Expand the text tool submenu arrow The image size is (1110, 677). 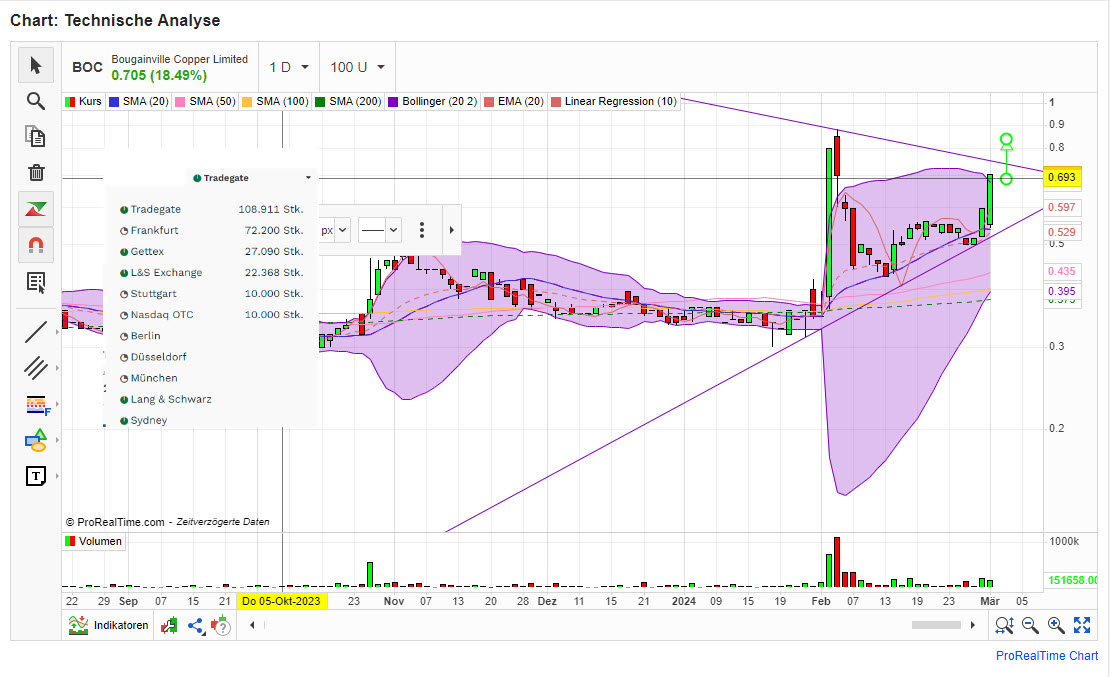click(57, 476)
